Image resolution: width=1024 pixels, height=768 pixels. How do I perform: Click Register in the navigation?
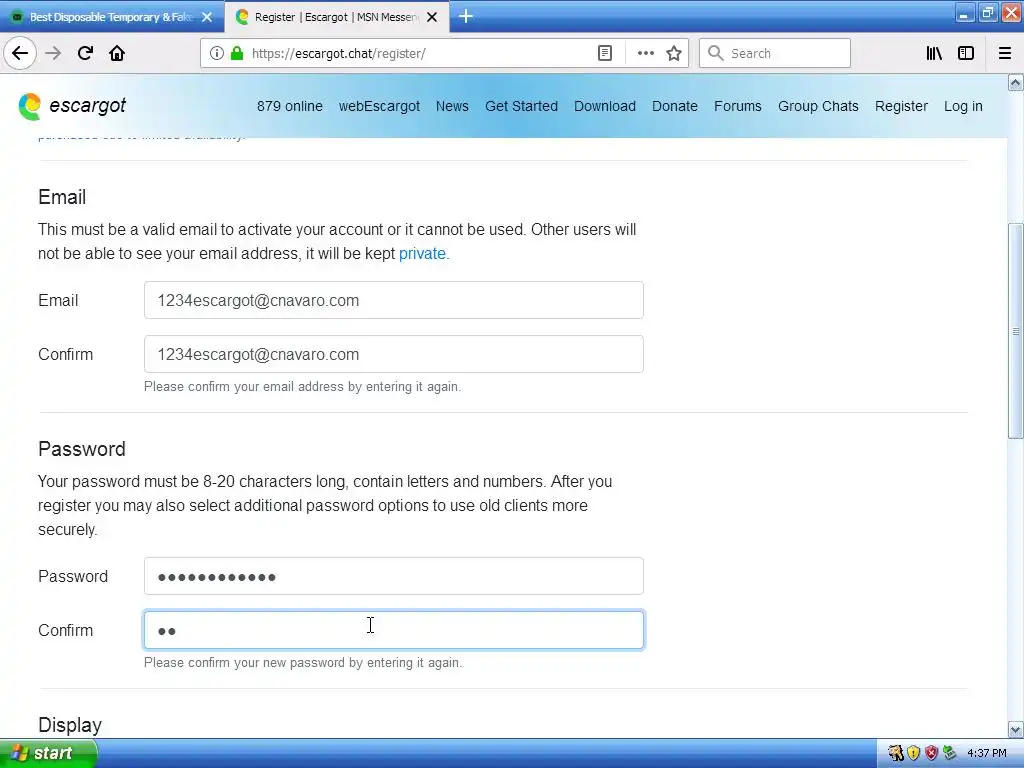tap(901, 106)
